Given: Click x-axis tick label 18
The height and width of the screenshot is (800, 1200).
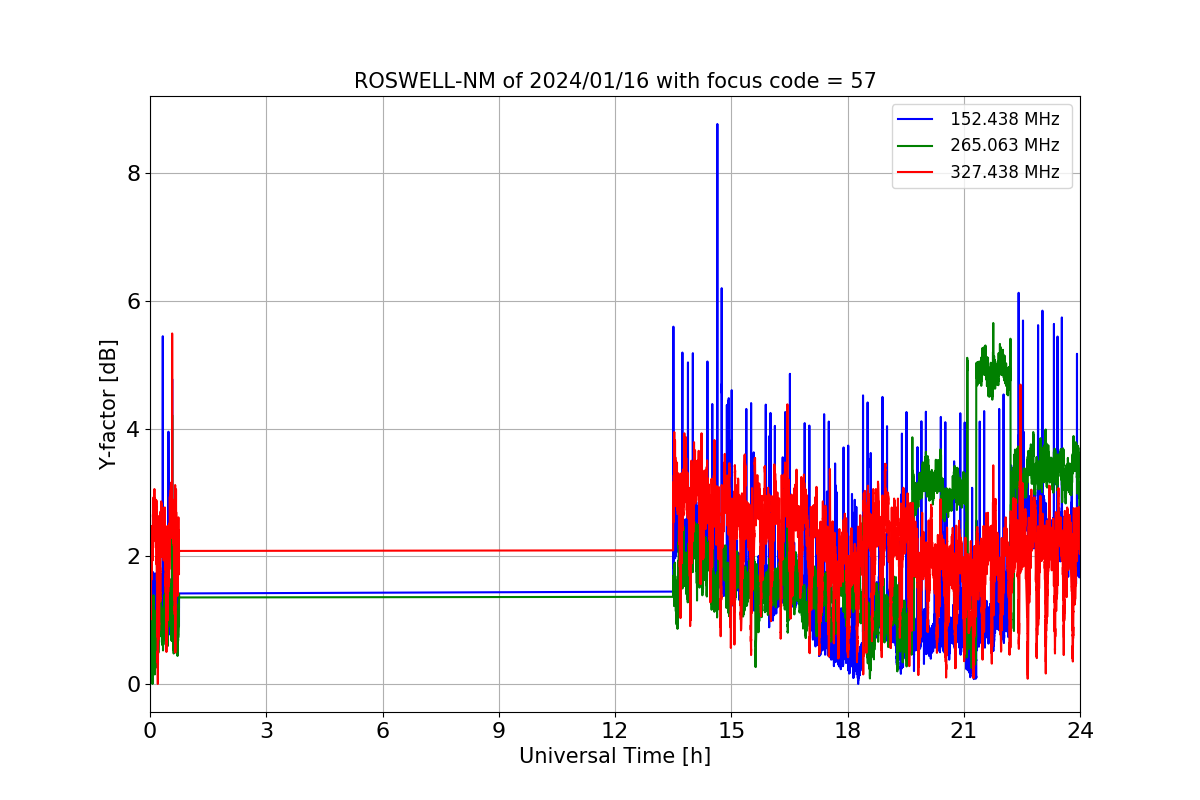Looking at the screenshot, I should point(847,731).
